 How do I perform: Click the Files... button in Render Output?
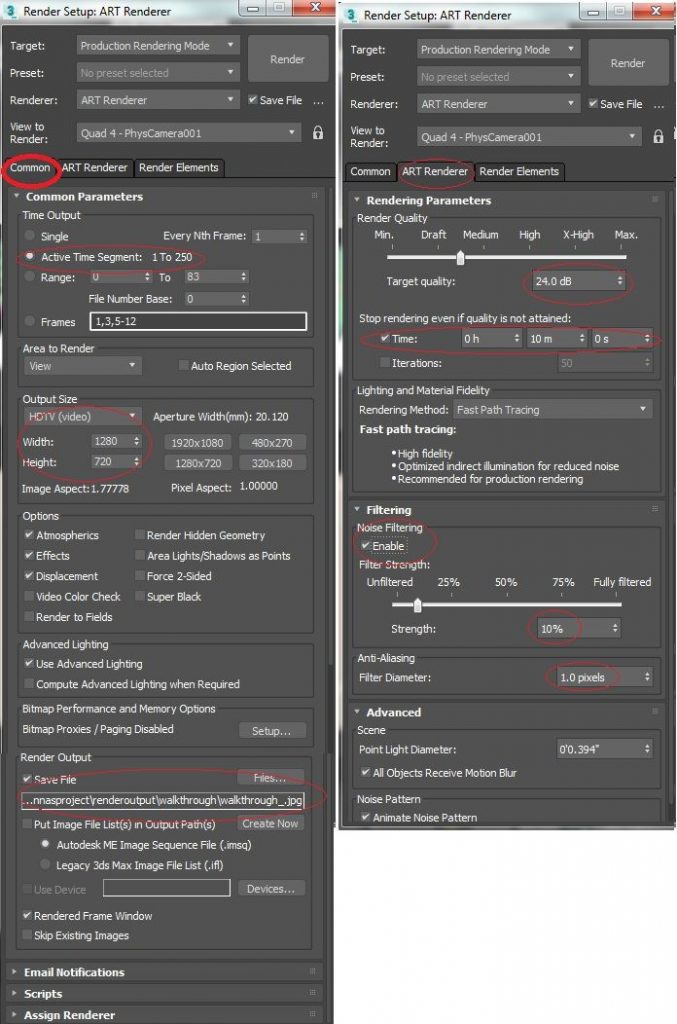271,777
